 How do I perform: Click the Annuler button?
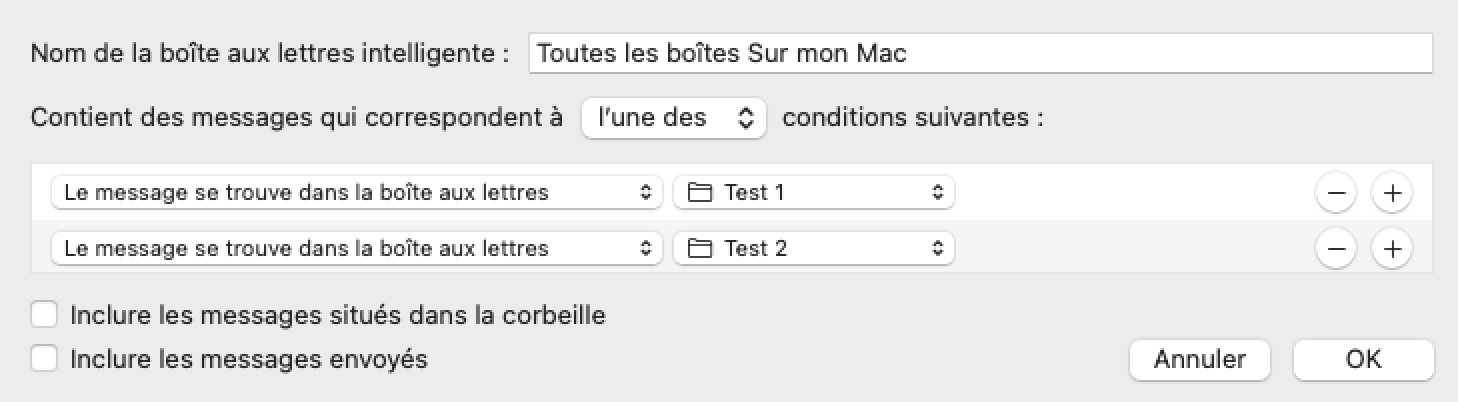point(1199,360)
